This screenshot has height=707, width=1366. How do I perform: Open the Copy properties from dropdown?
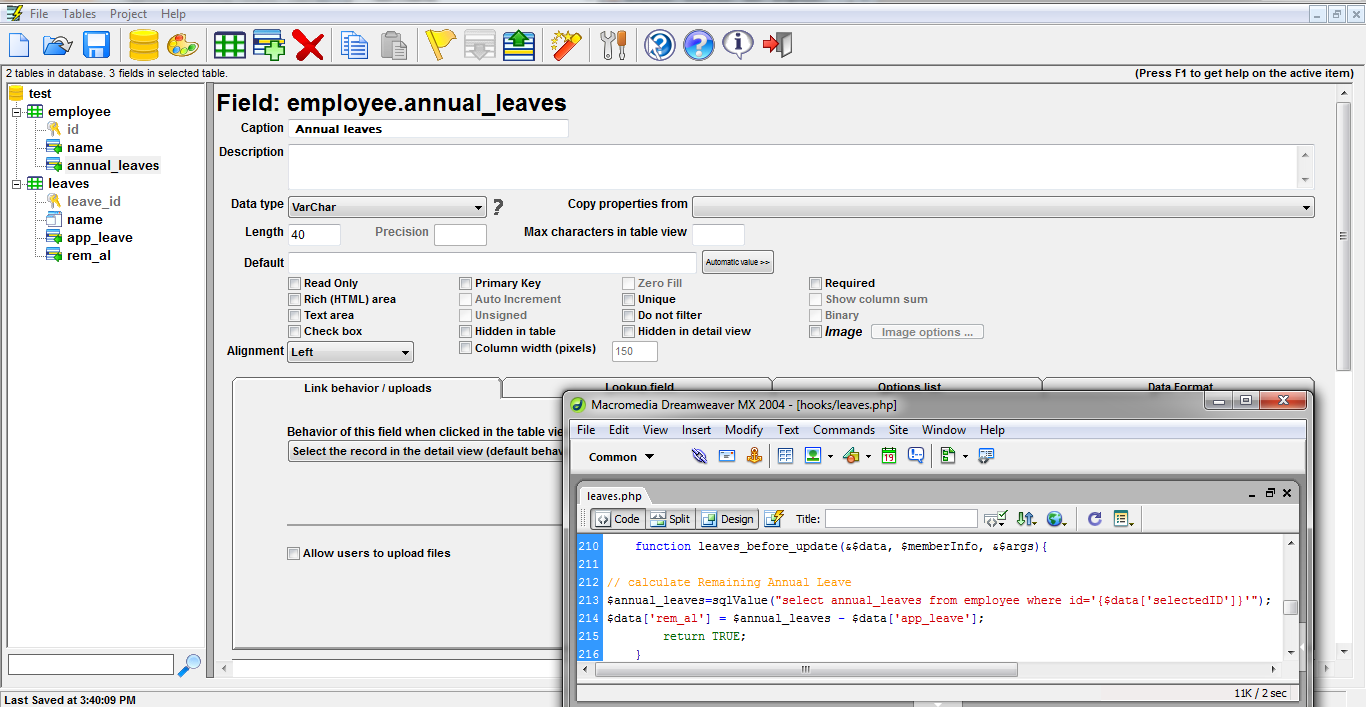click(1003, 207)
